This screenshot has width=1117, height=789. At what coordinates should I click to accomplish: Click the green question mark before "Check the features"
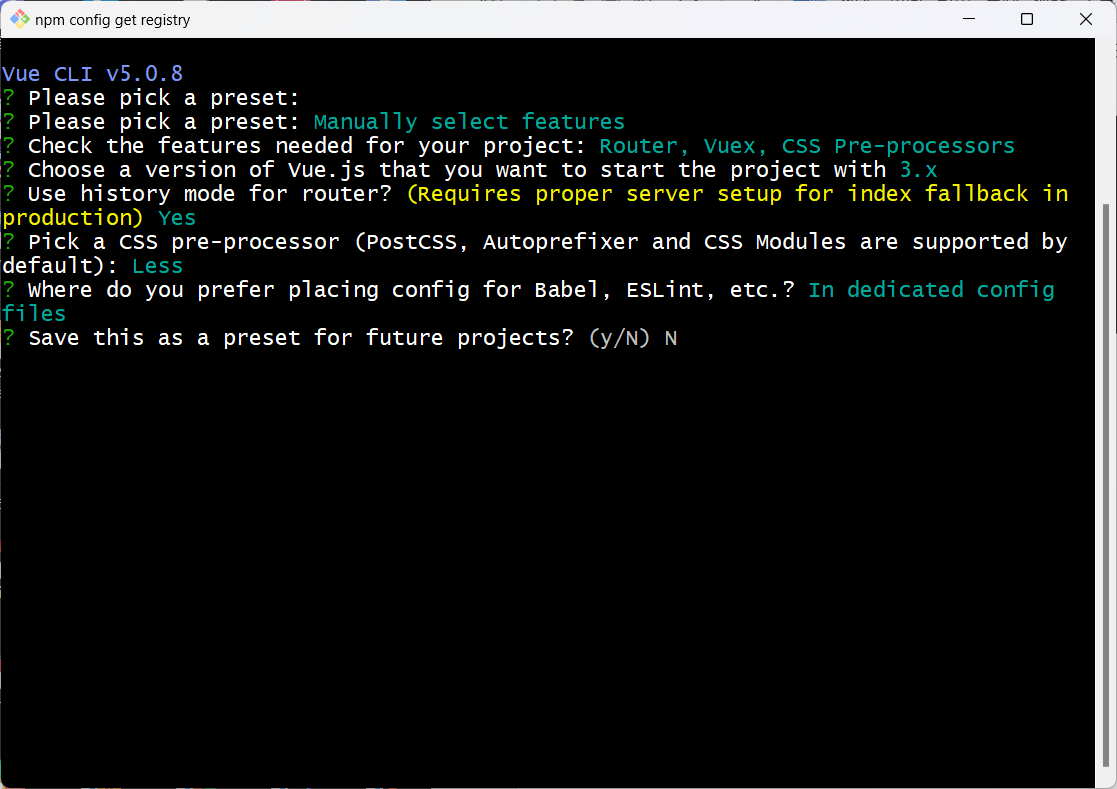click(9, 146)
